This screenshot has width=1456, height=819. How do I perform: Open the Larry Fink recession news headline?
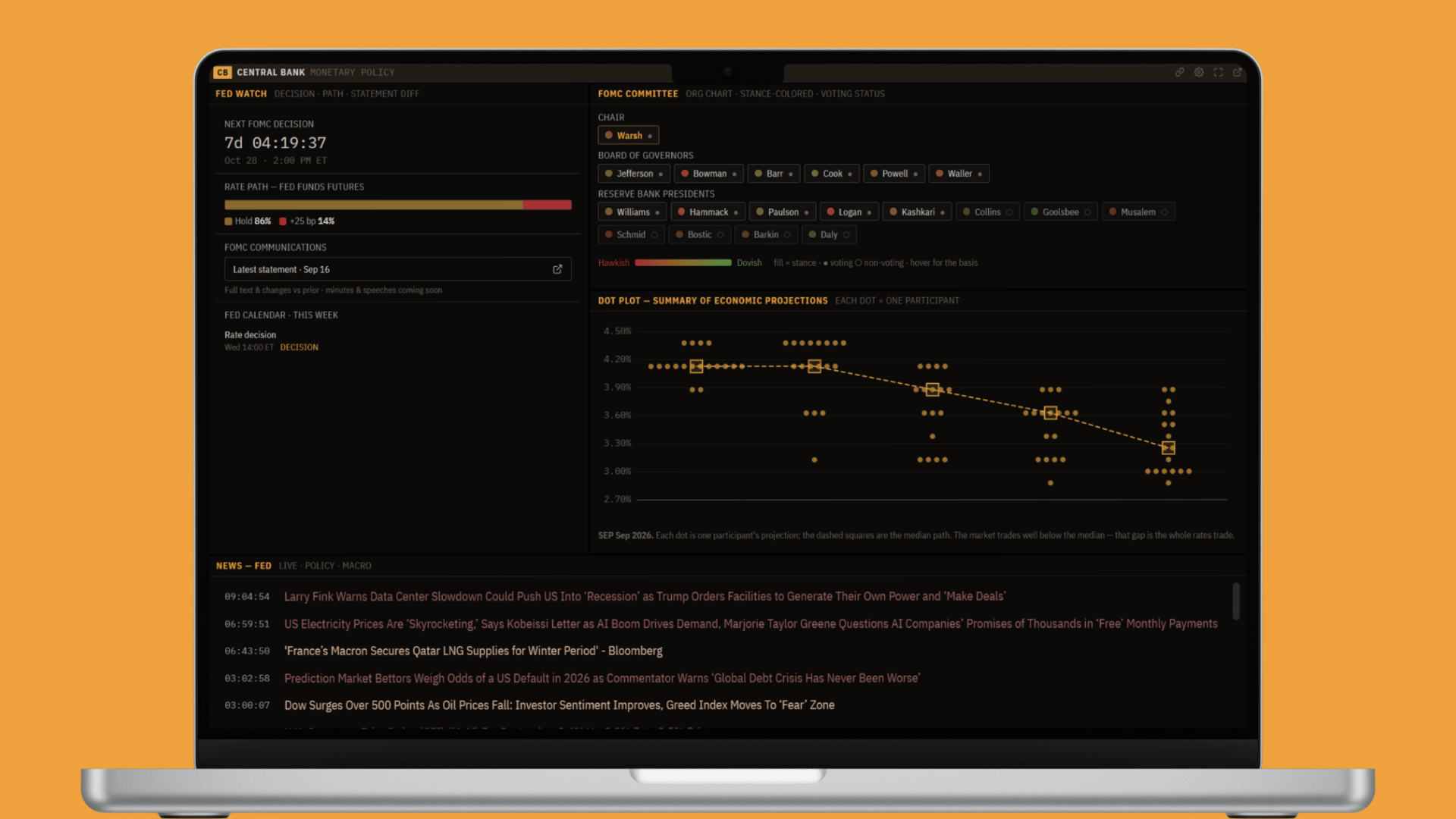(645, 597)
